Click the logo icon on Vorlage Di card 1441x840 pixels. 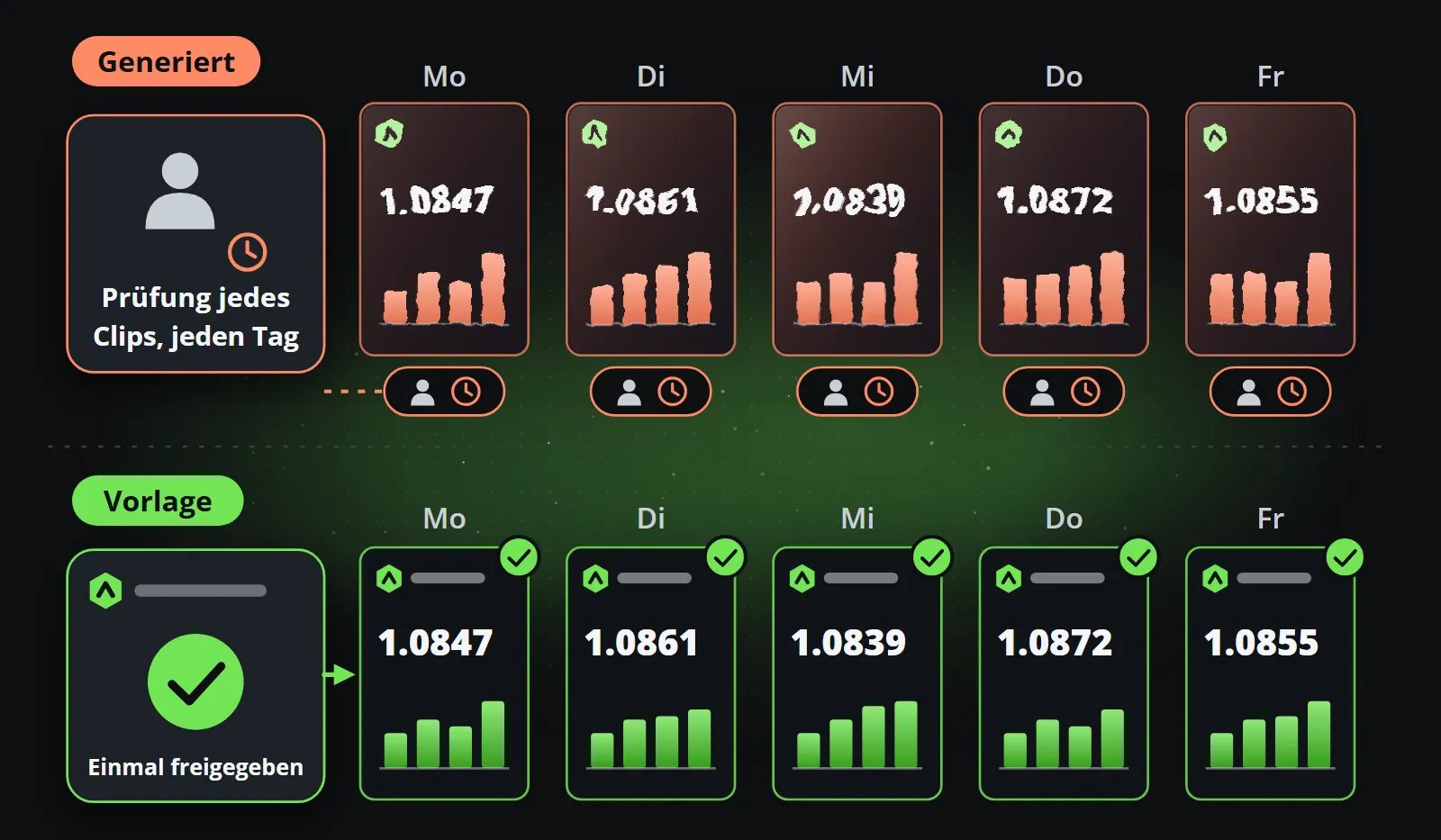pyautogui.click(x=595, y=578)
